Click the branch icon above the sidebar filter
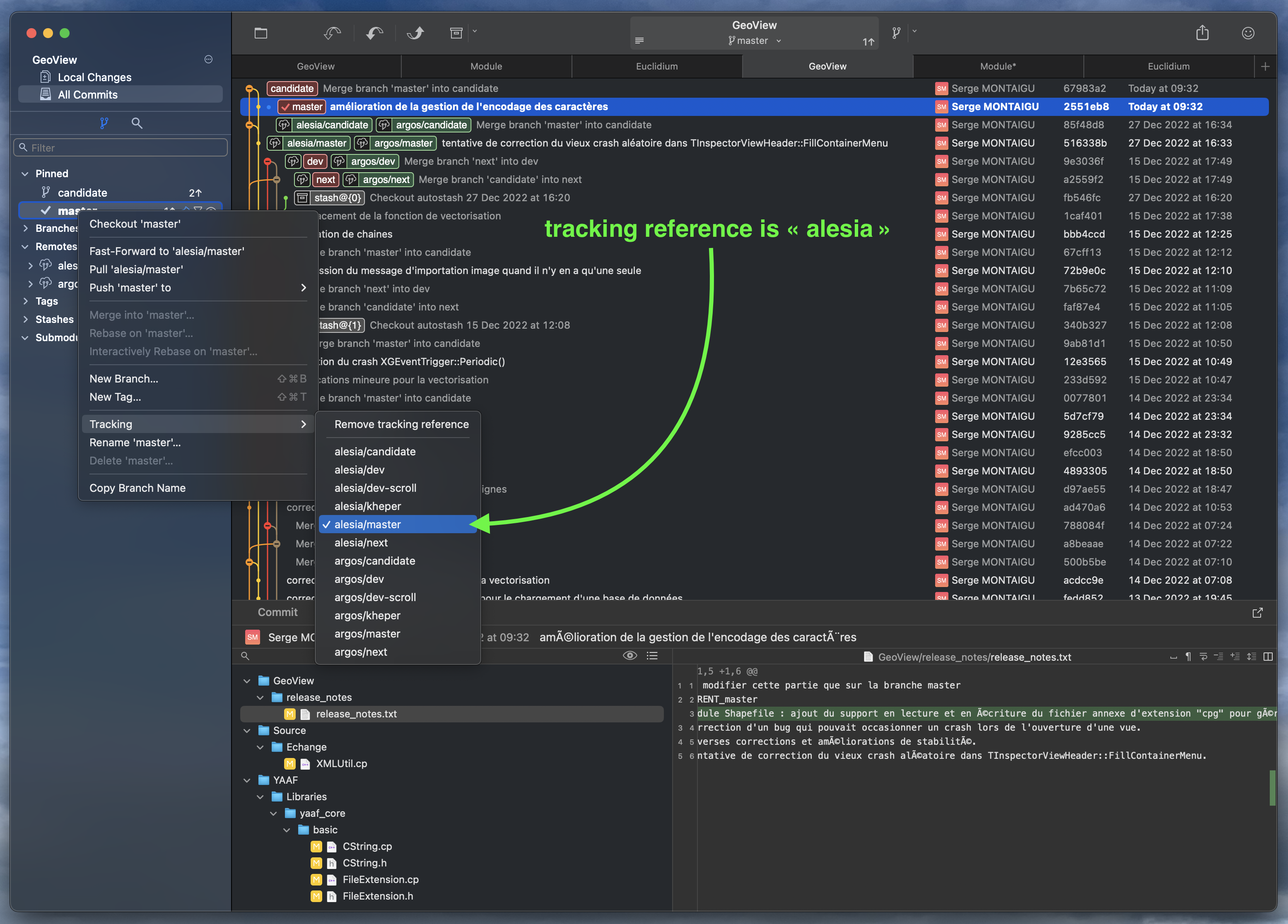This screenshot has width=1288, height=924. coord(104,123)
